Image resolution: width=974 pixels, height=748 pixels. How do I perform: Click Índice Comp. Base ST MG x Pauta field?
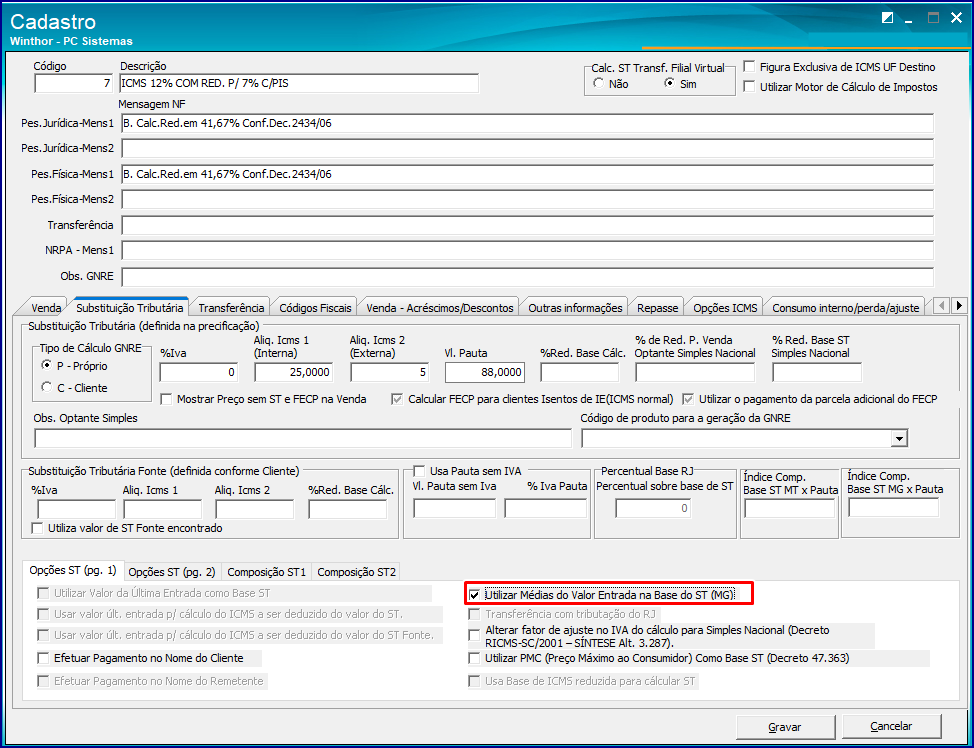tap(893, 508)
